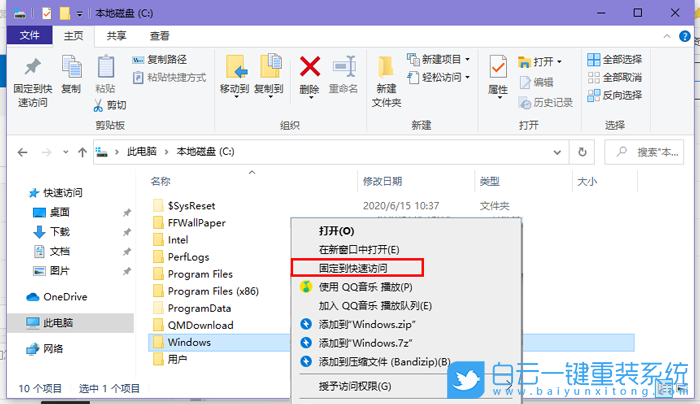Screen dimensions: 700x404
Task: Choose 使用 QQ音乐 播放(P)
Action: 365,287
